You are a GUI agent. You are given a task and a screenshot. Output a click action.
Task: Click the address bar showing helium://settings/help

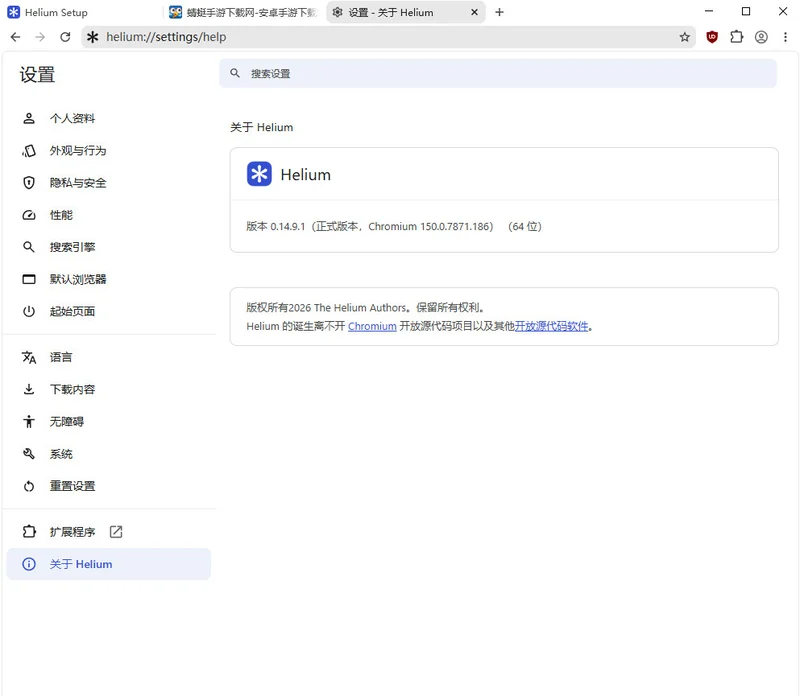pyautogui.click(x=388, y=37)
